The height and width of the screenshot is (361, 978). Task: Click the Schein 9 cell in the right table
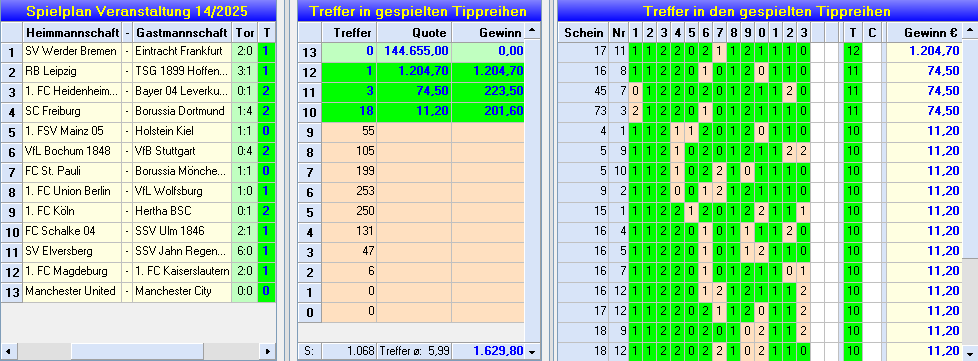[x=583, y=191]
